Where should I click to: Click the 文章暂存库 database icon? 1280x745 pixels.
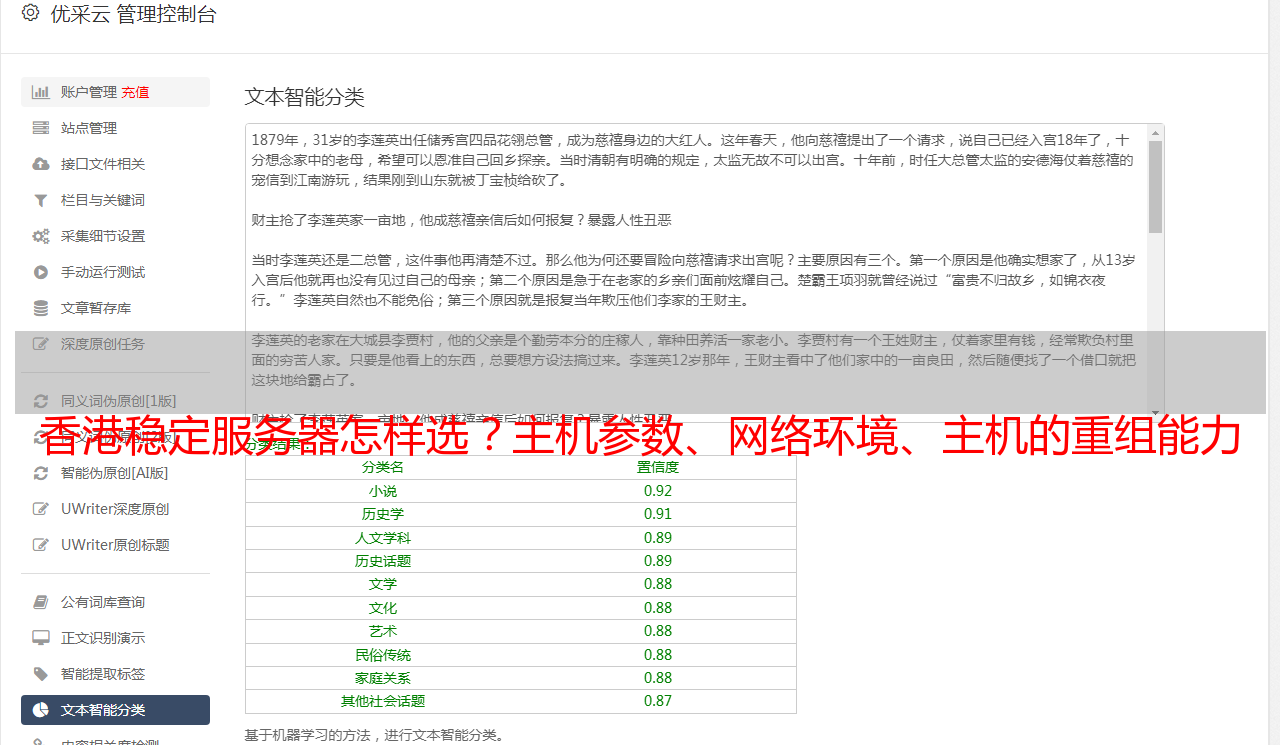click(41, 308)
